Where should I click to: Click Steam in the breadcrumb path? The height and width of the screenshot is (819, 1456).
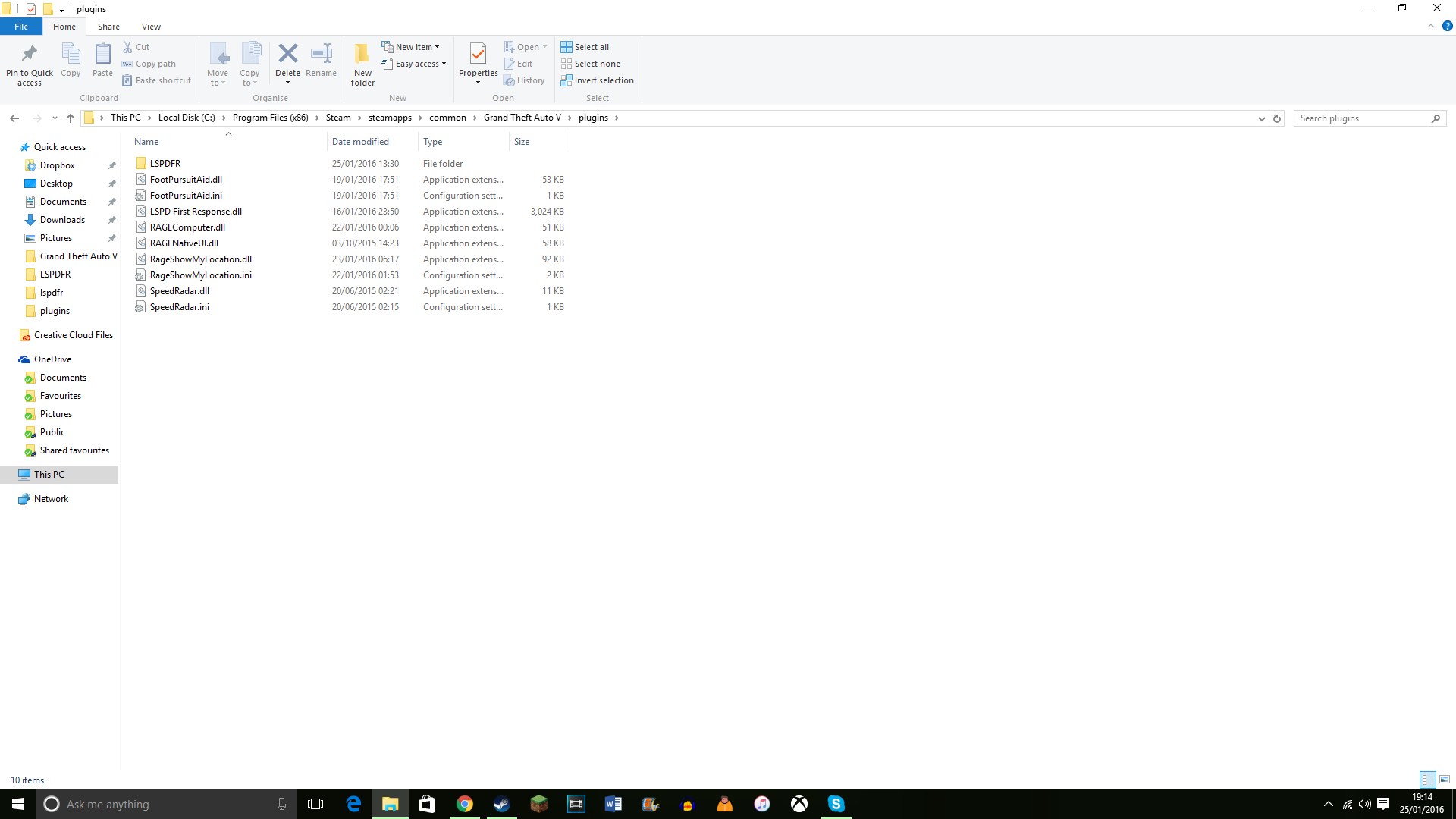click(x=338, y=118)
